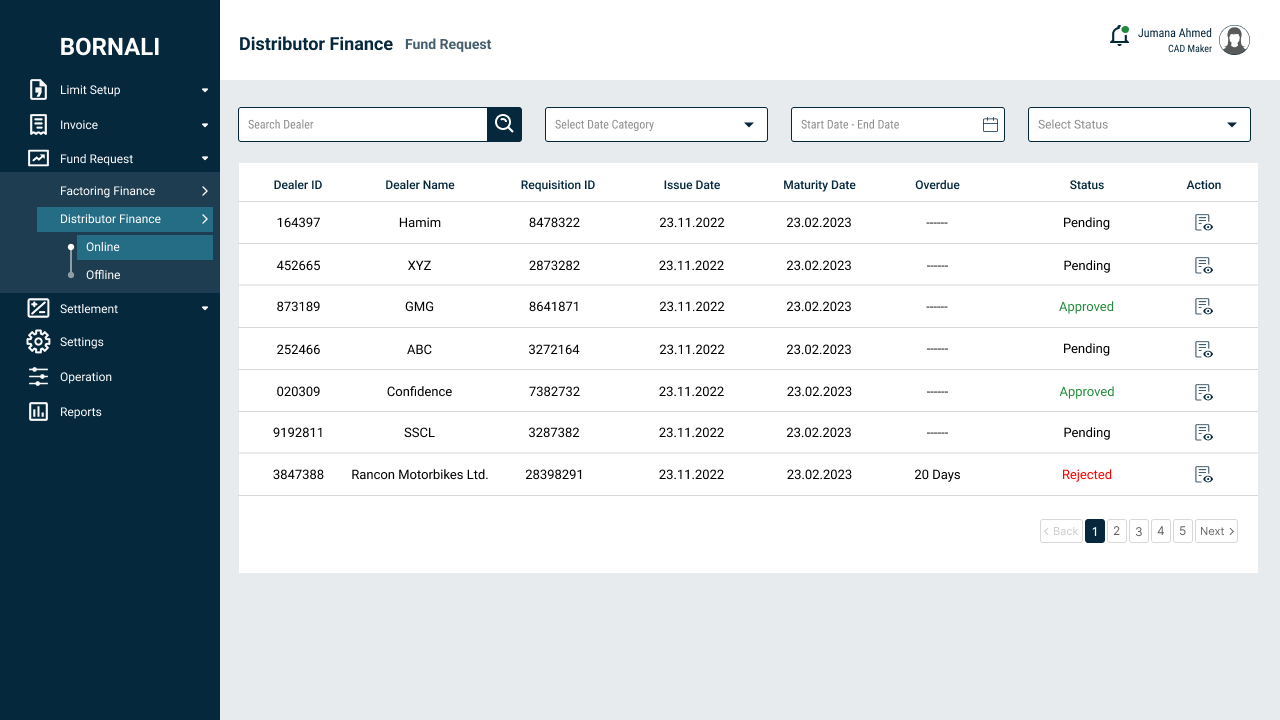
Task: Click the Limit Setup sidebar icon
Action: (38, 90)
